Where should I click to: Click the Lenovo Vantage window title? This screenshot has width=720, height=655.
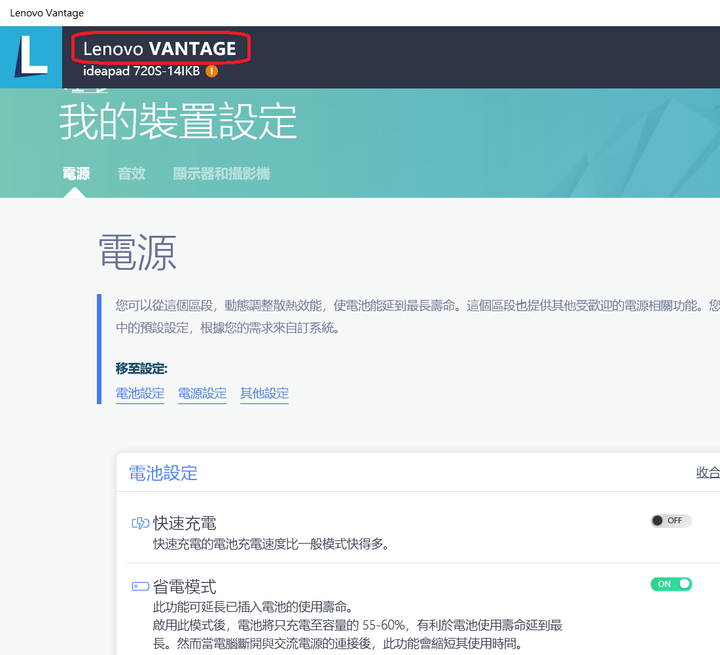[x=47, y=13]
